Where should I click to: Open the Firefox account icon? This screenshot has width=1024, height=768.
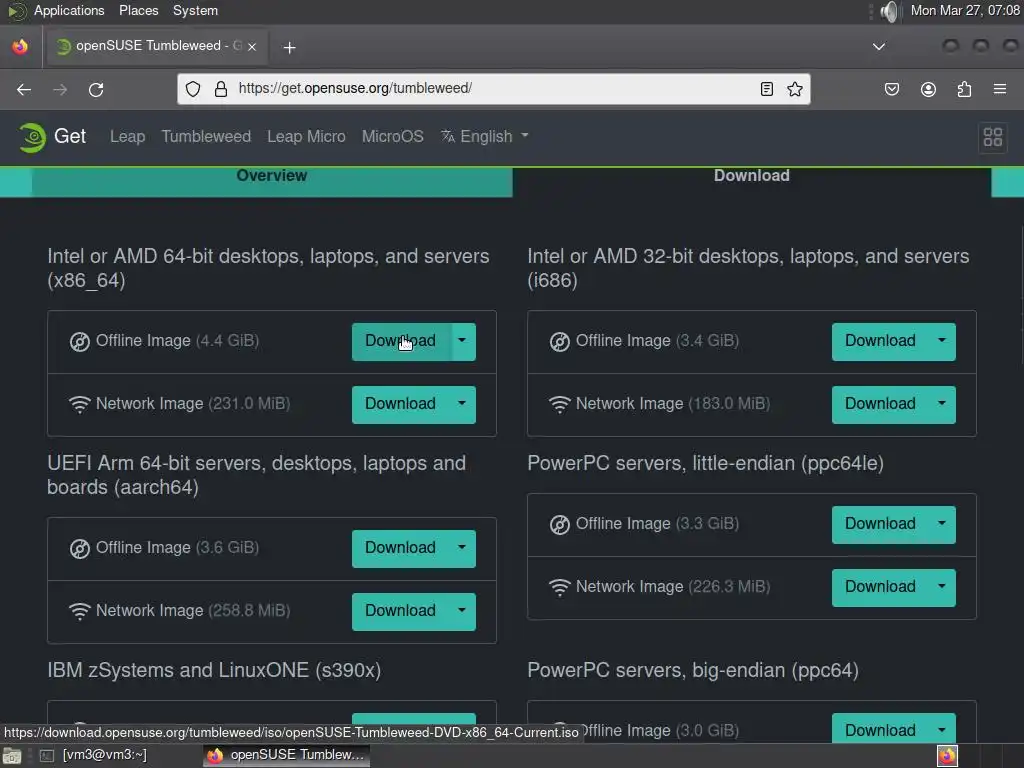click(x=928, y=89)
